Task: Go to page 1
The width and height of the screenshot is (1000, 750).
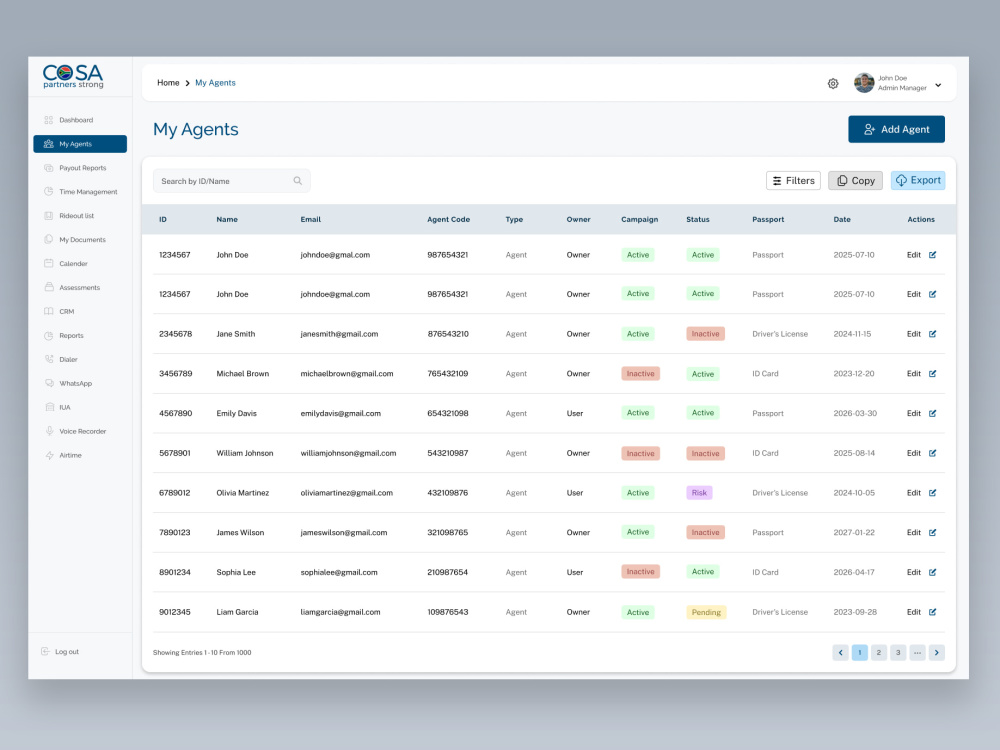Action: point(860,652)
